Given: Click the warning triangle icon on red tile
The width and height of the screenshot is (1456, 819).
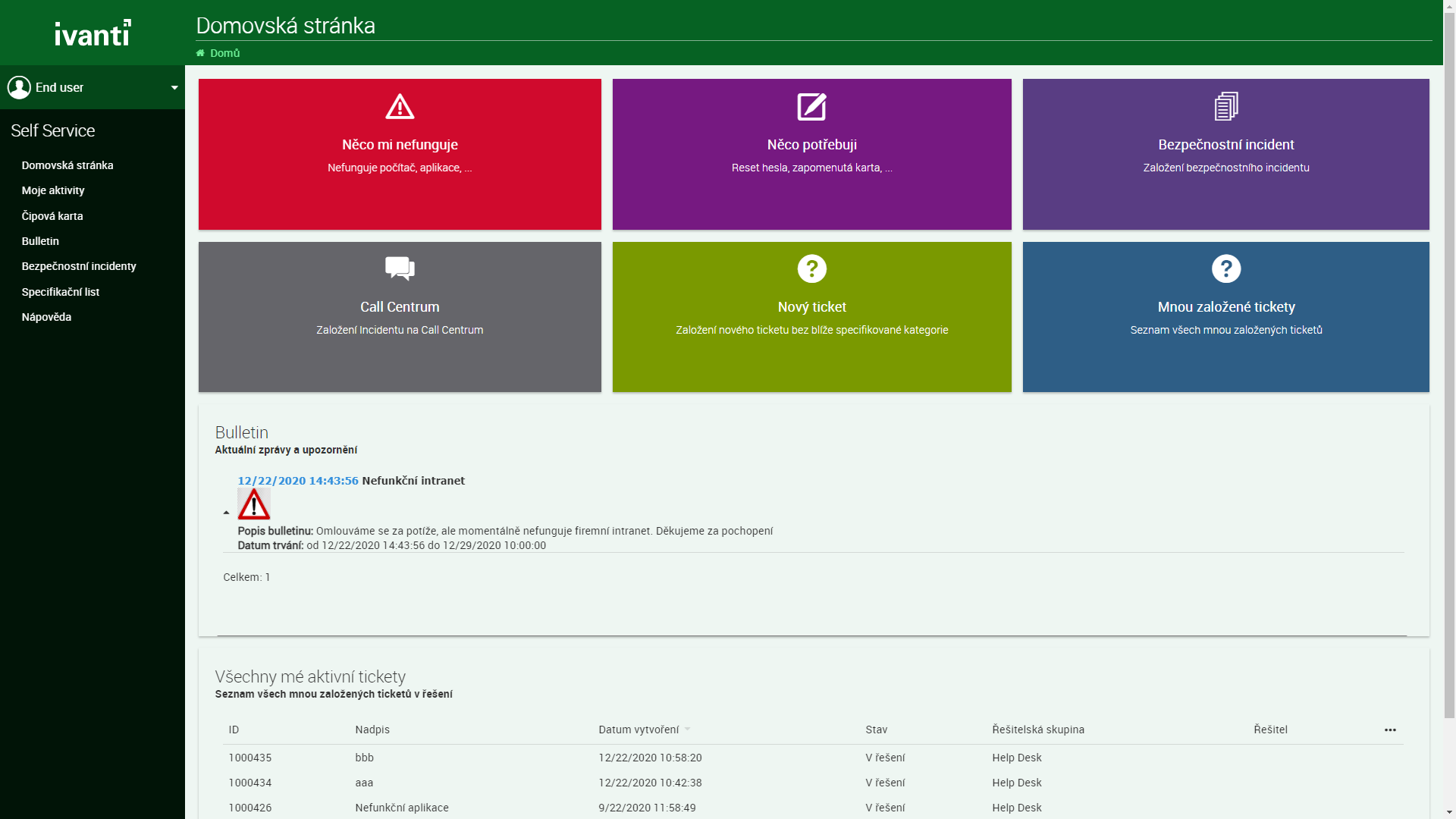Looking at the screenshot, I should tap(400, 107).
